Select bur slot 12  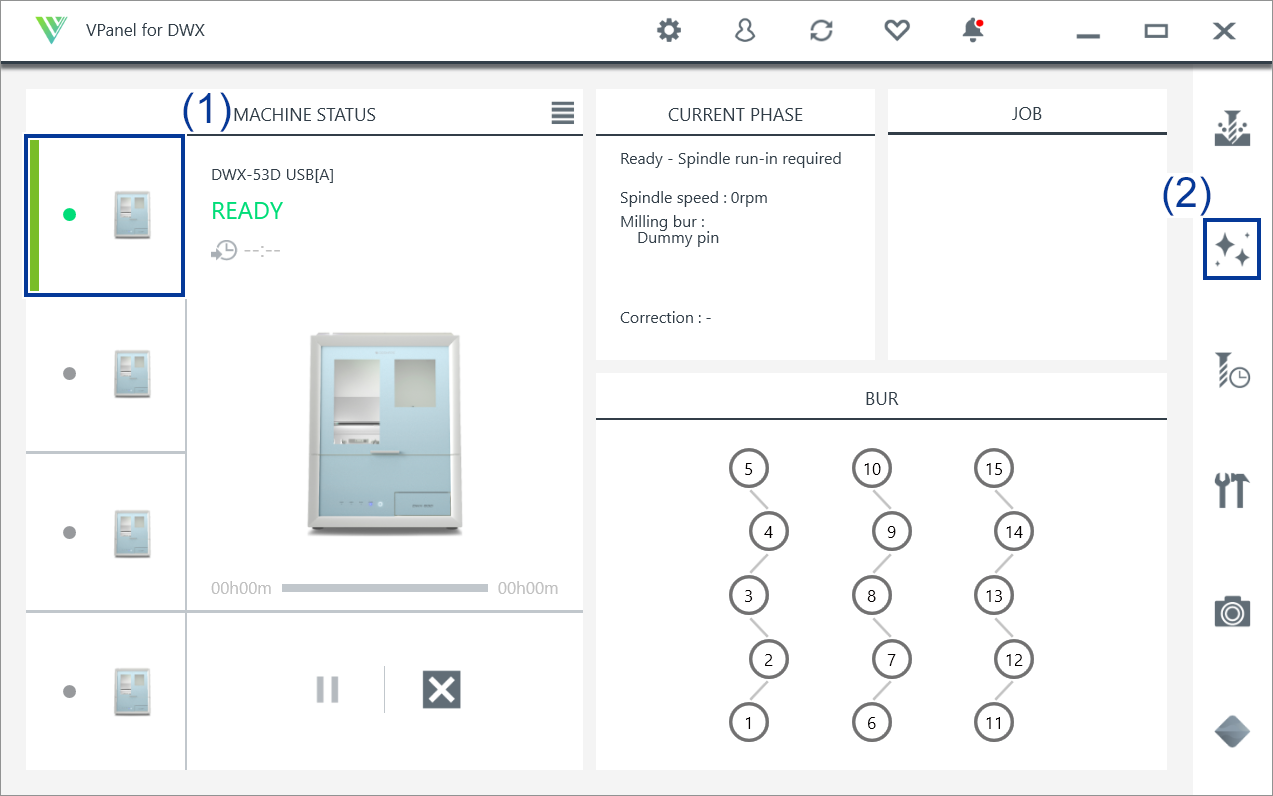tap(1014, 659)
